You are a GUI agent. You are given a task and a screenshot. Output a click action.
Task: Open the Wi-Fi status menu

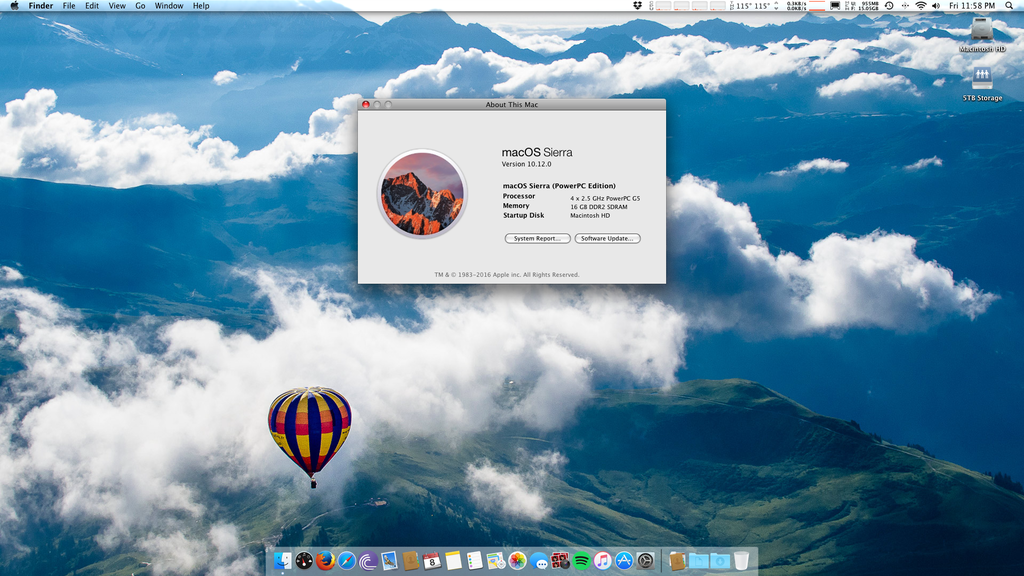(x=921, y=5)
